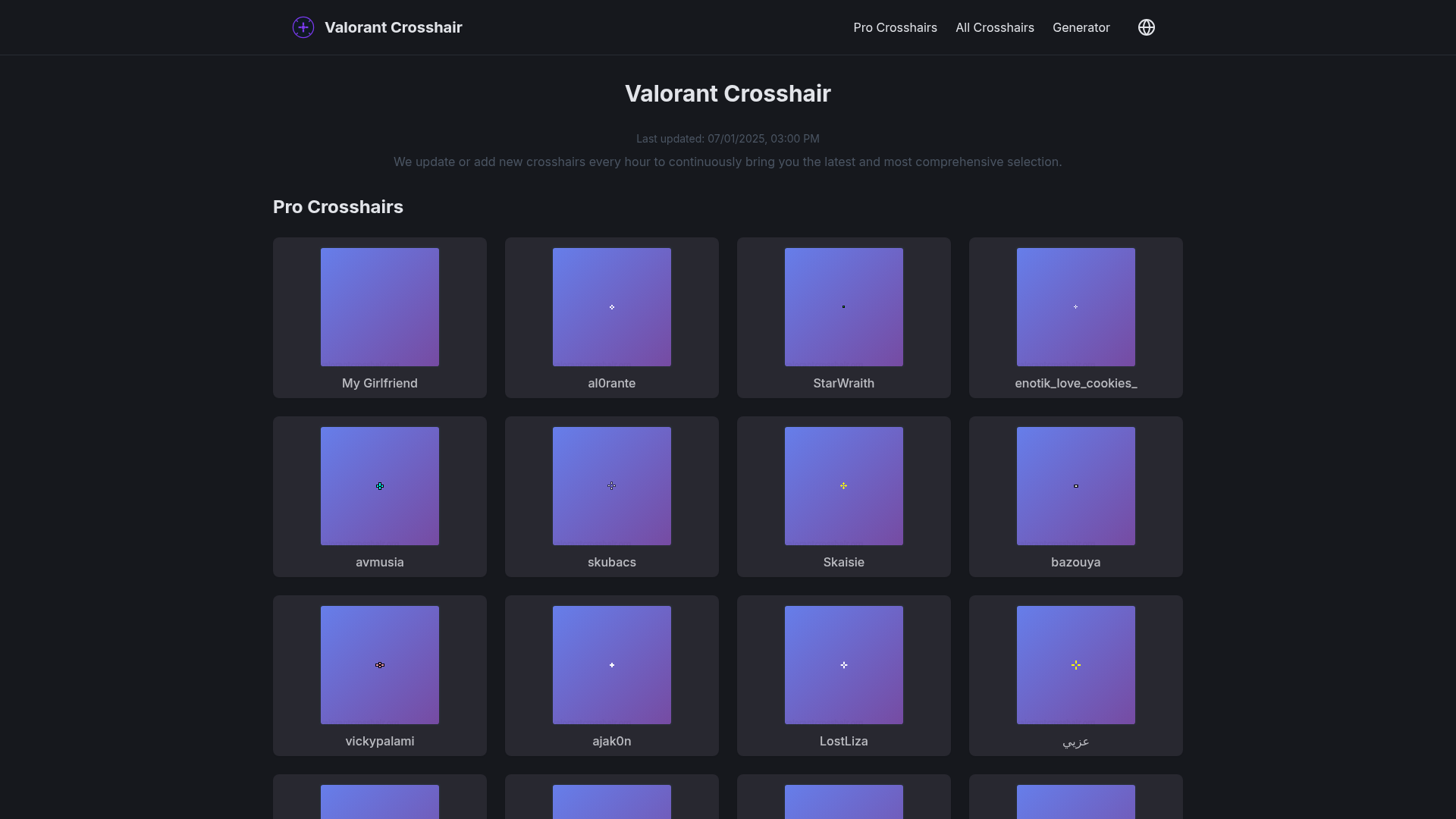Select the skubacs crosshair thumbnail
The width and height of the screenshot is (1456, 819).
point(612,486)
